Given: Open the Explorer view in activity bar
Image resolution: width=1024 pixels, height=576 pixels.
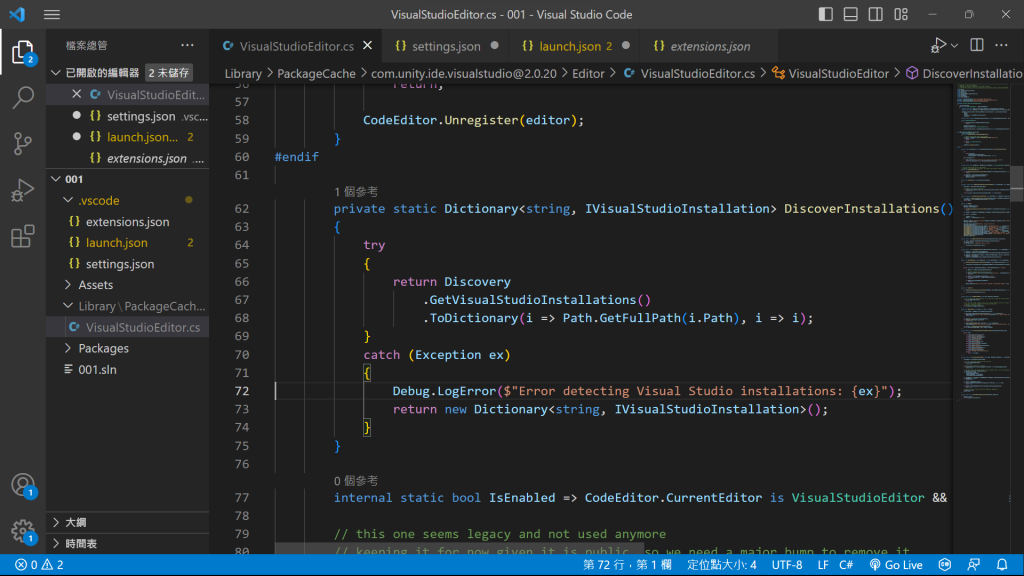Looking at the screenshot, I should point(22,52).
